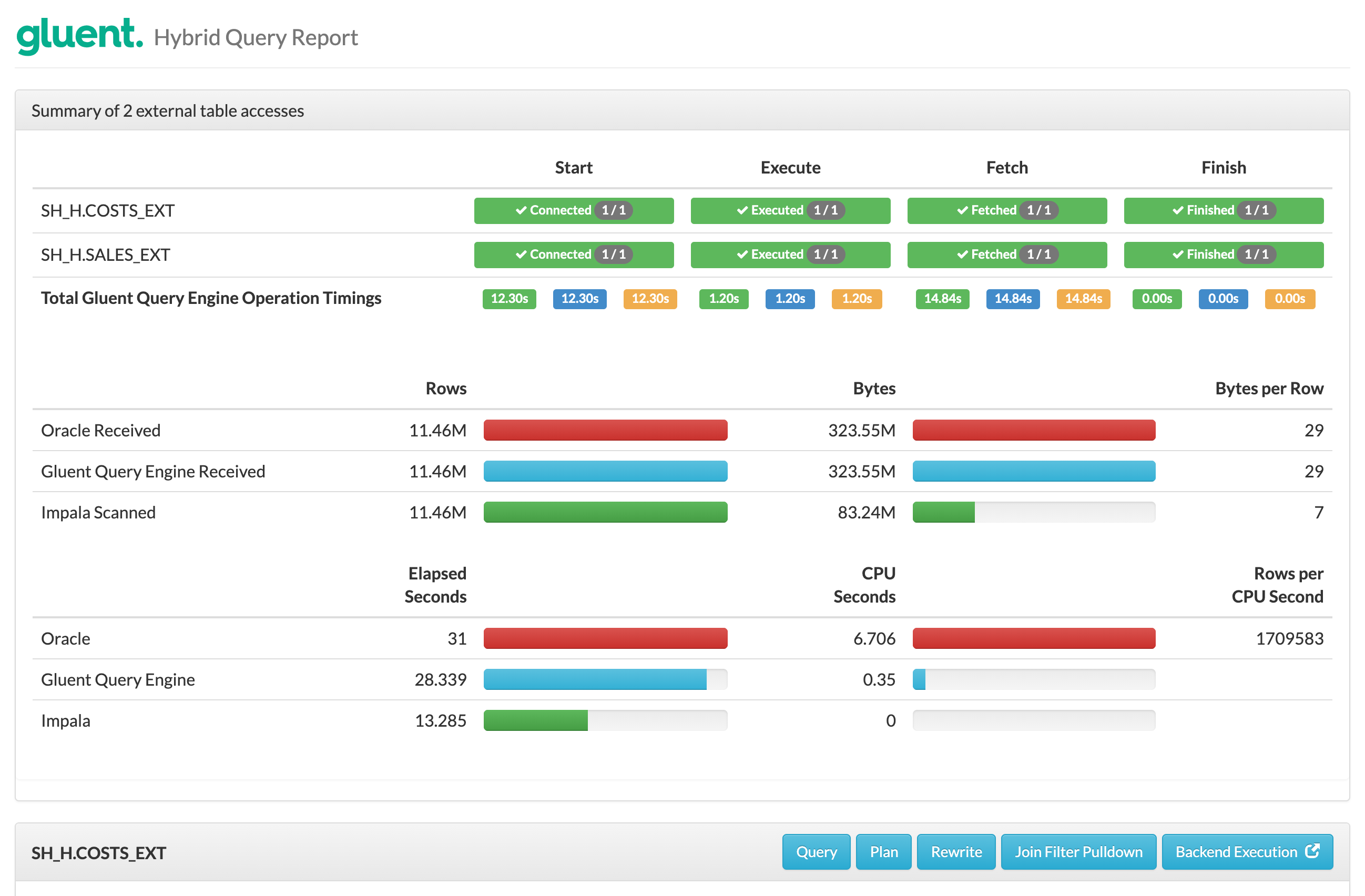1365x896 pixels.
Task: Click the SH_H.SALES_EXT summary row name
Action: (106, 255)
